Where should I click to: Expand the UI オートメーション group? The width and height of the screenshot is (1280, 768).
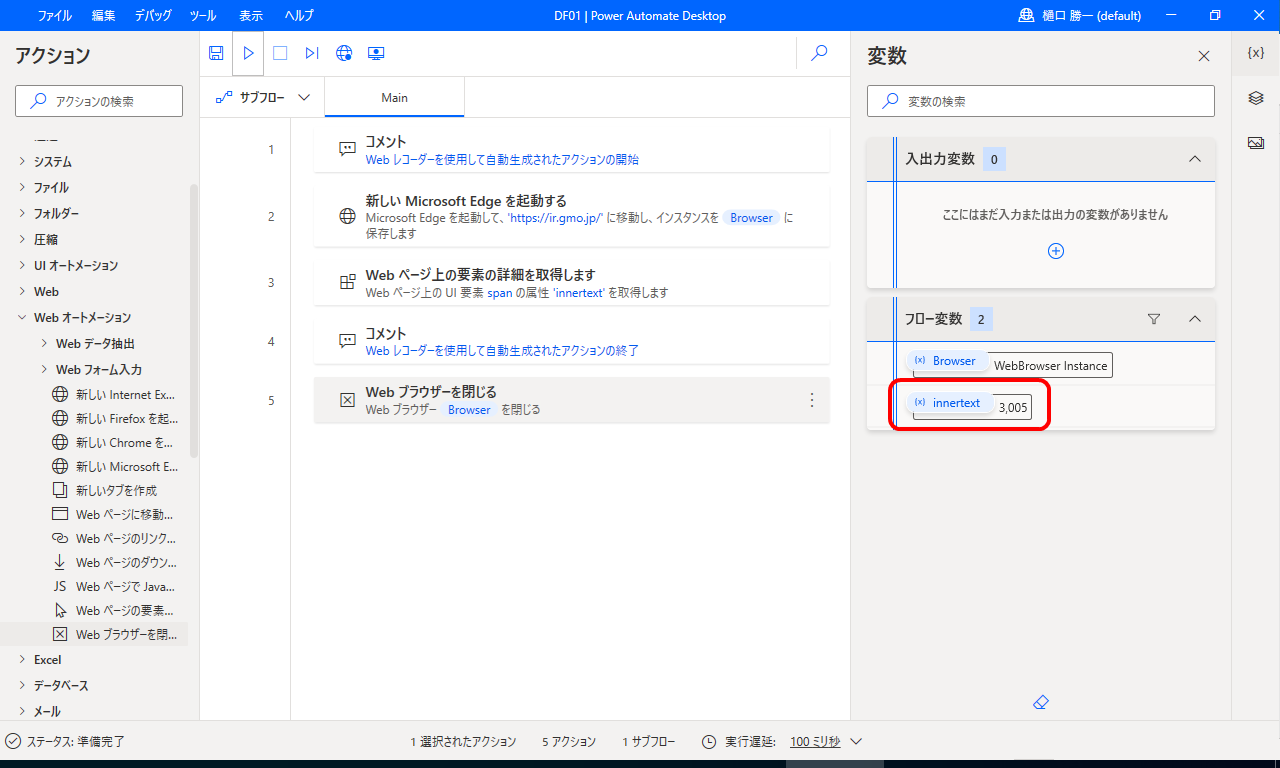point(23,266)
